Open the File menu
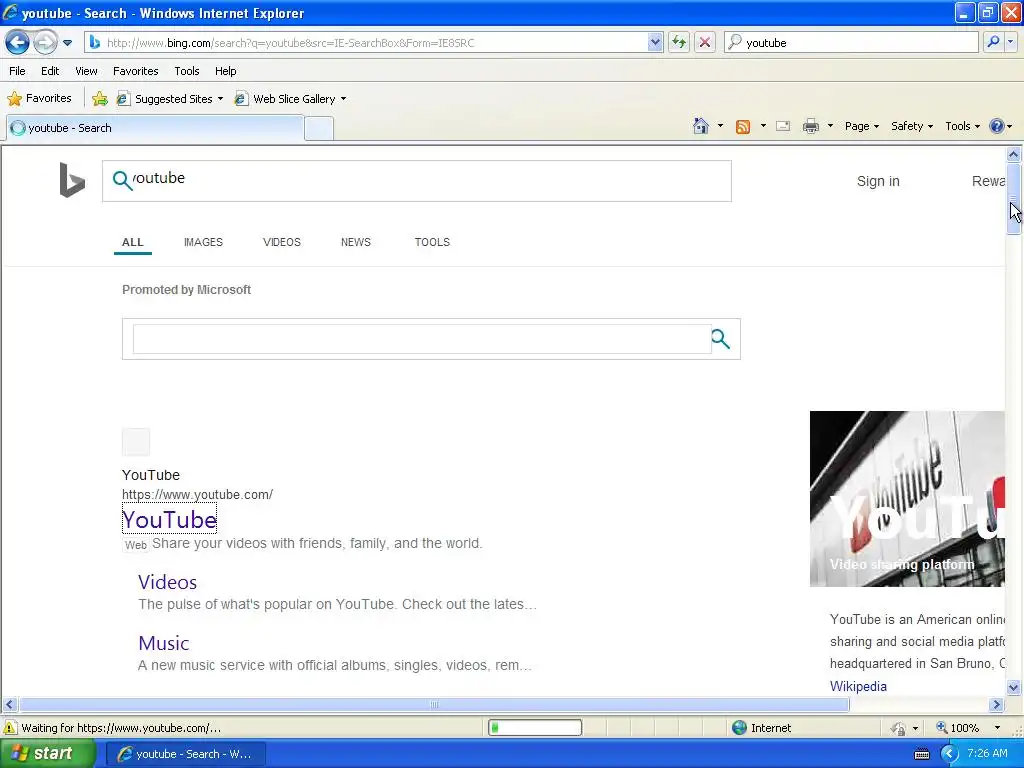Image resolution: width=1024 pixels, height=768 pixels. tap(18, 71)
